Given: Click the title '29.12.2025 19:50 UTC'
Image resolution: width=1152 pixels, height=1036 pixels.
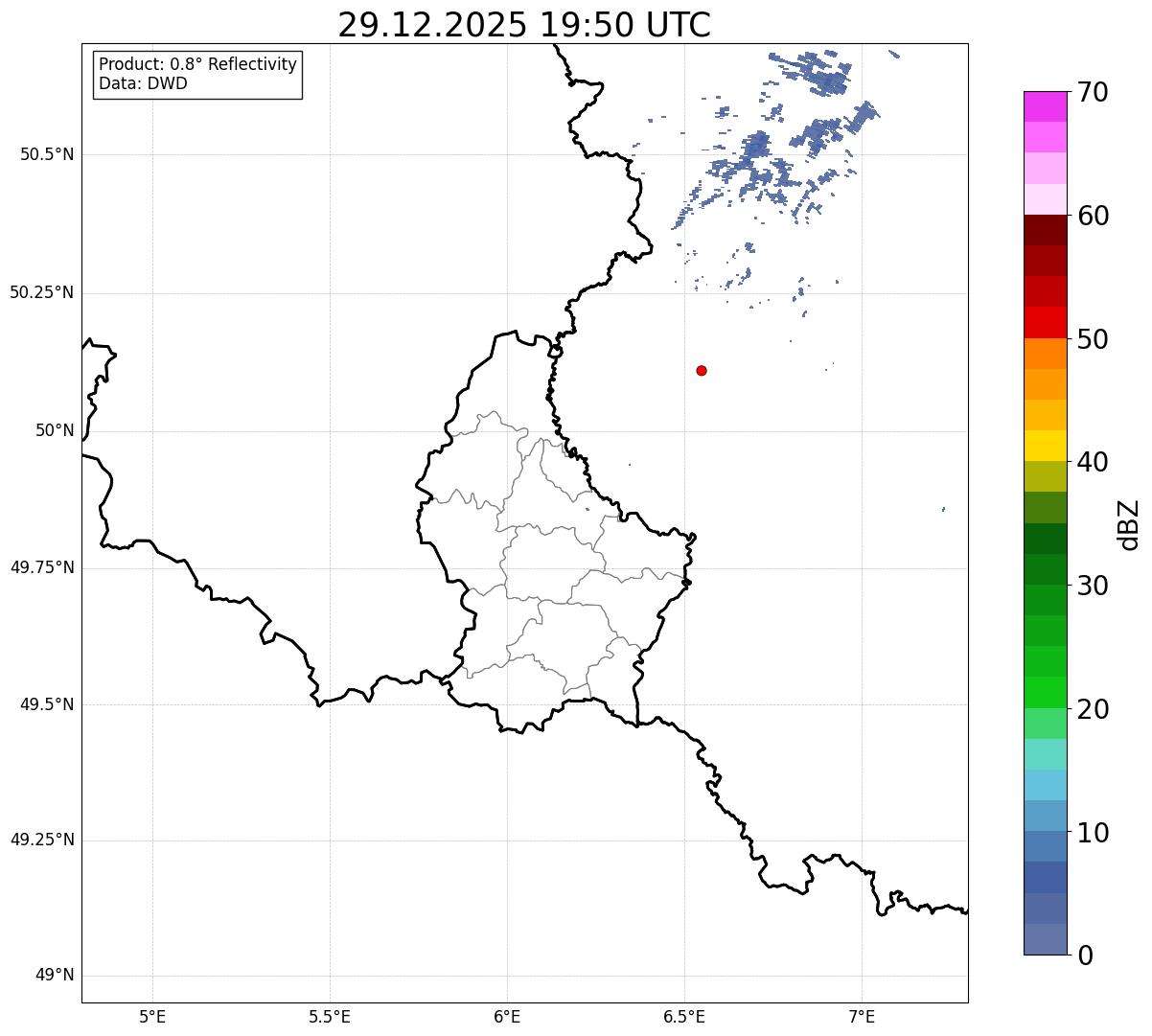Looking at the screenshot, I should click(x=524, y=25).
